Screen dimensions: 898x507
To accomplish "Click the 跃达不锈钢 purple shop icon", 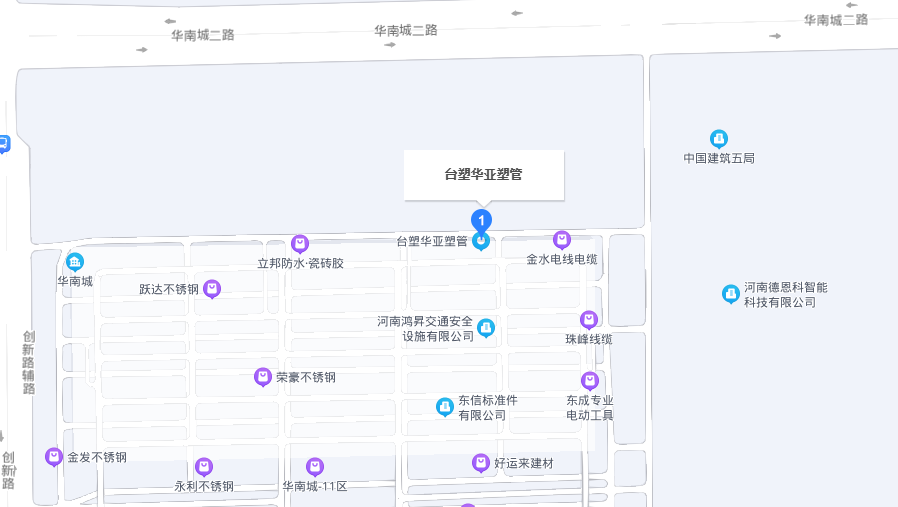I will 212,289.
